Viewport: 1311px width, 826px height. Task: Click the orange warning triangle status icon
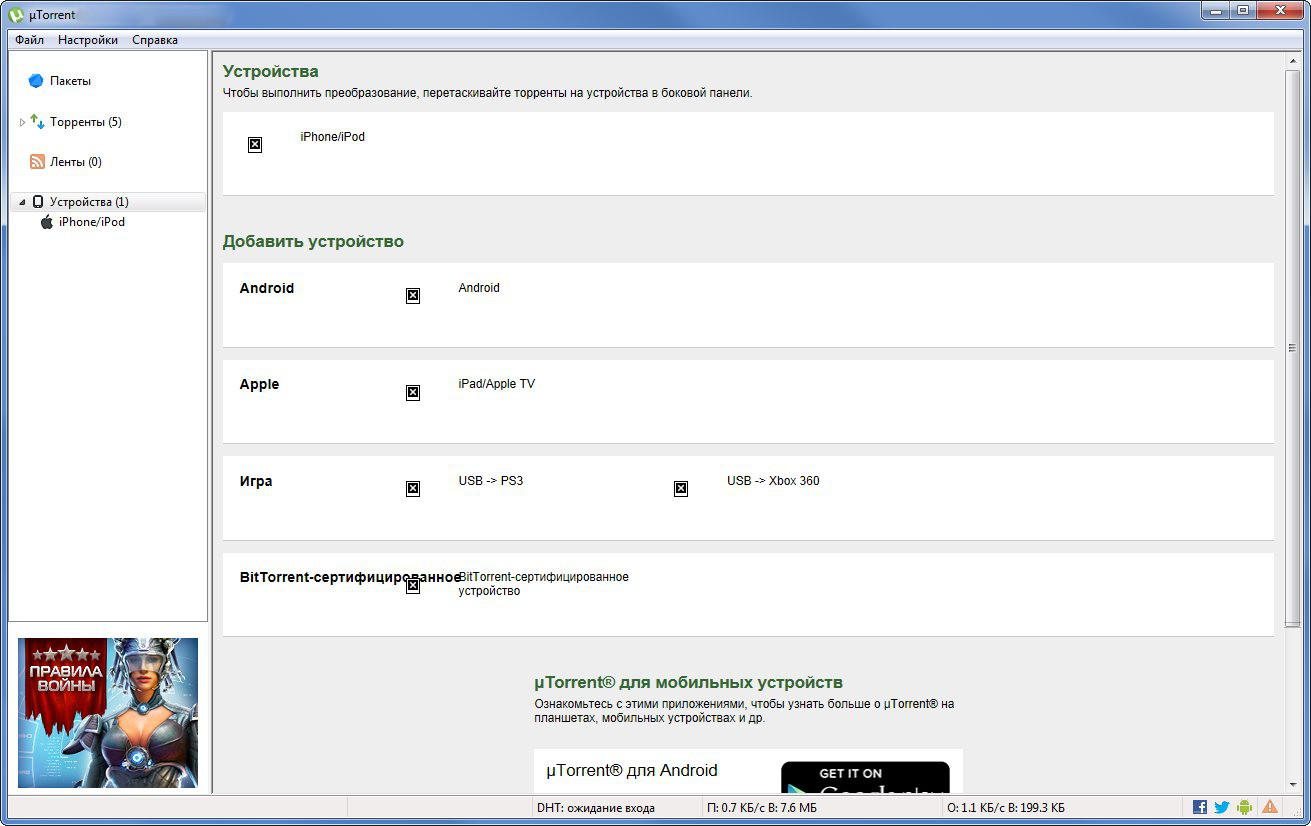point(1270,807)
